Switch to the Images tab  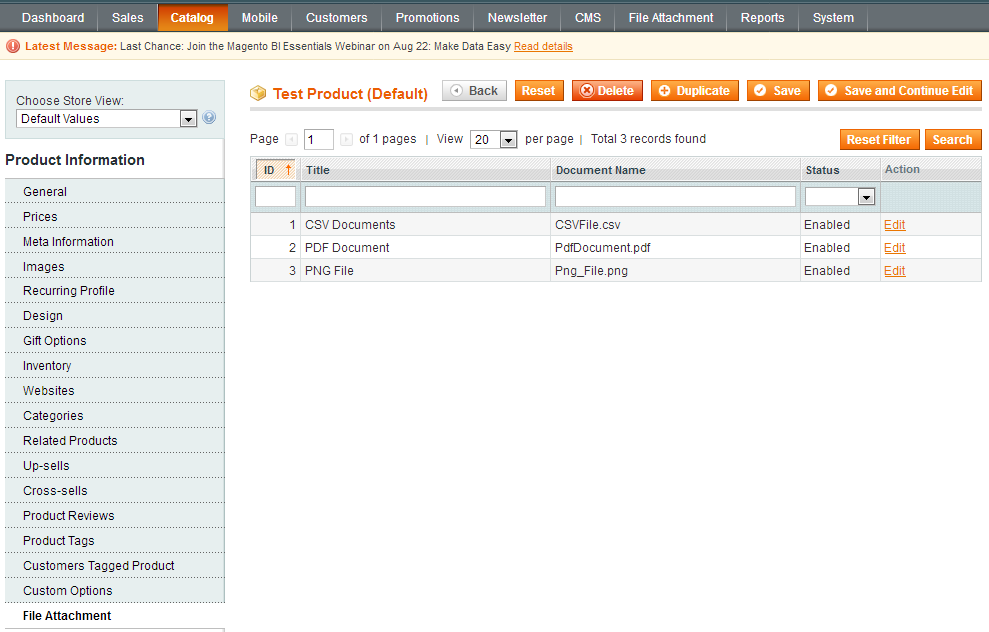[x=44, y=267]
